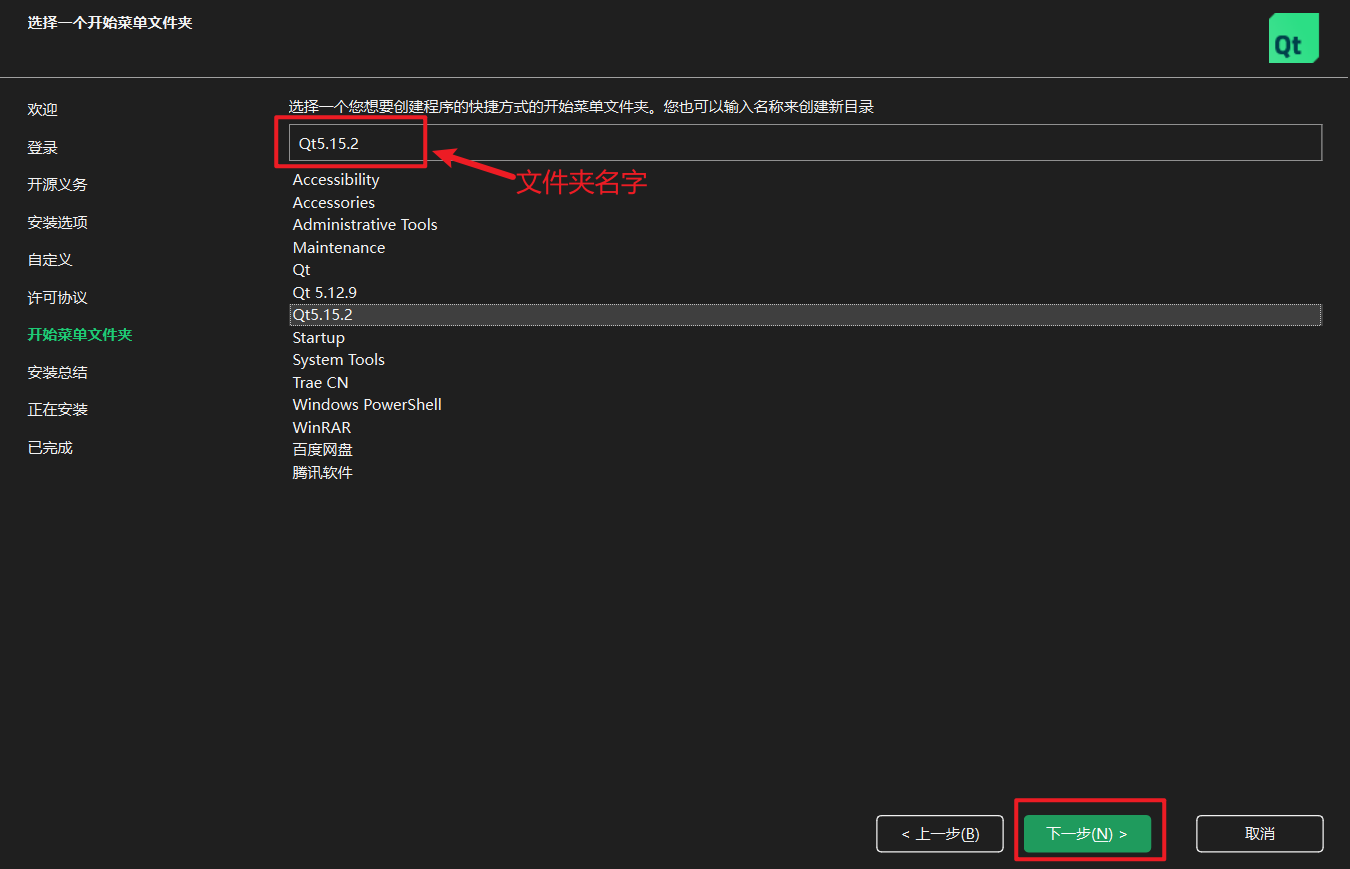Click the 安装总结 sidebar step
This screenshot has height=869, width=1350.
tap(58, 373)
